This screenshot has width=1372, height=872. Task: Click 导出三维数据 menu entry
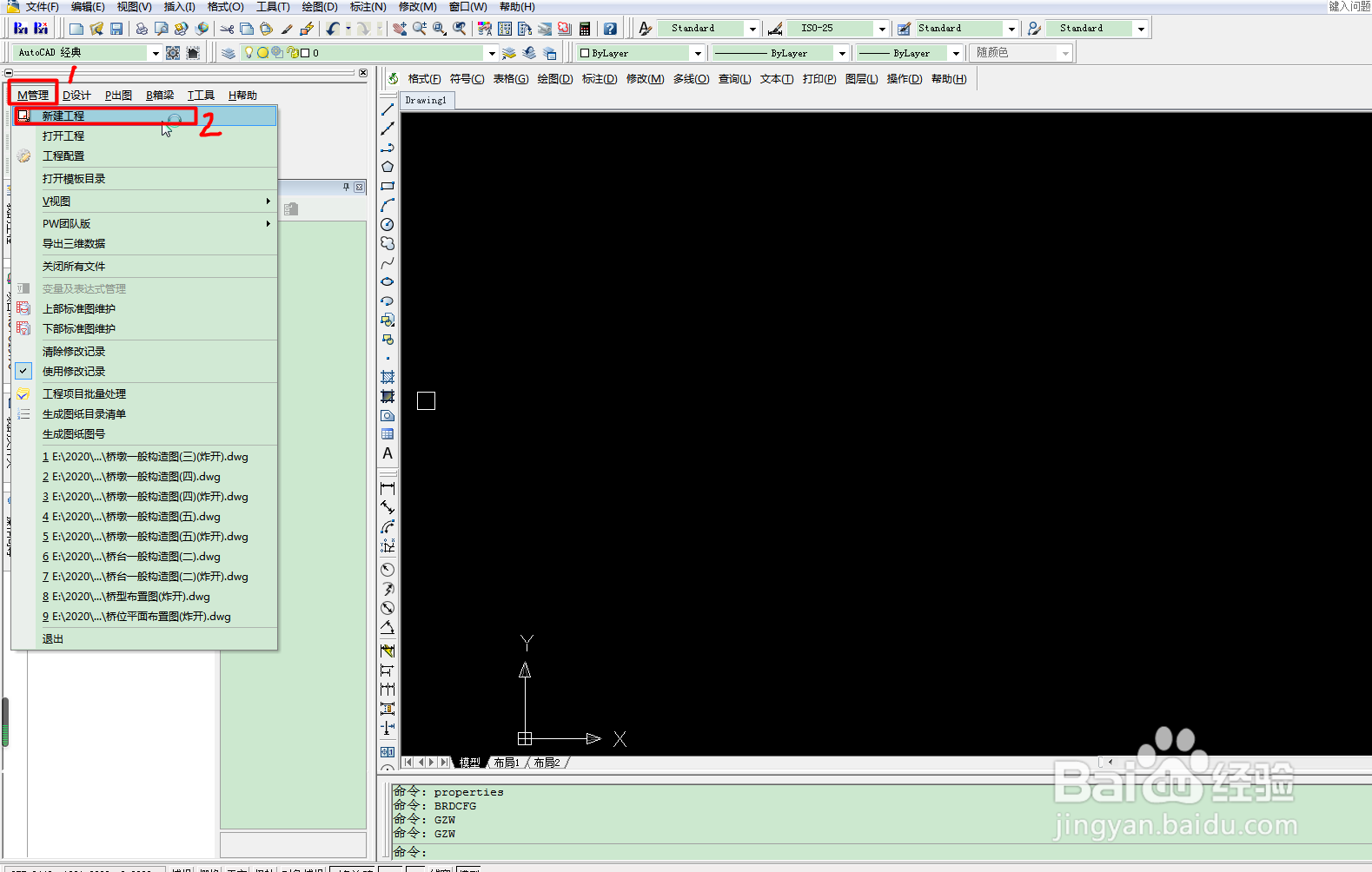[x=145, y=244]
